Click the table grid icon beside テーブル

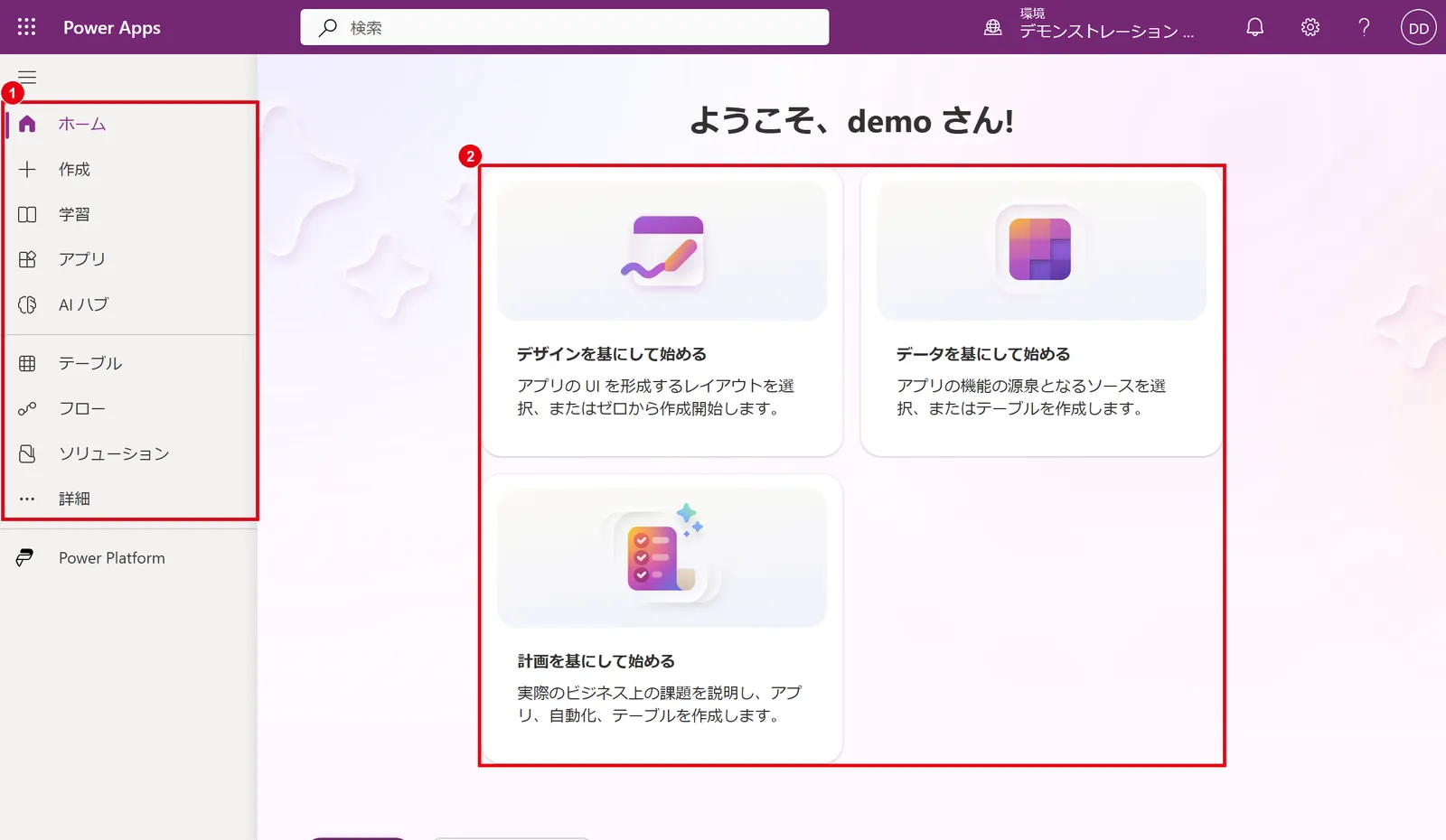(x=27, y=363)
